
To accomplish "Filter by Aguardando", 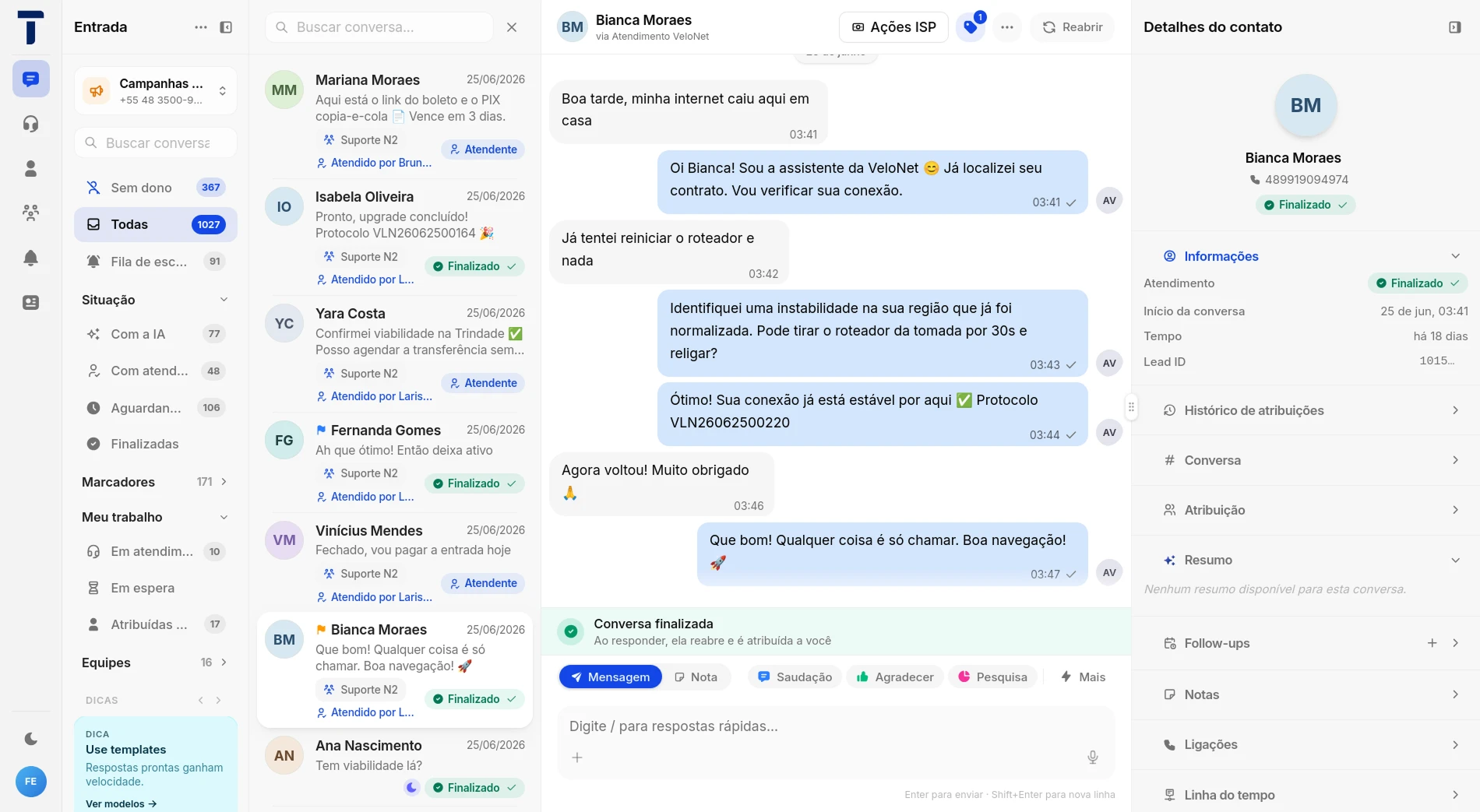I will pyautogui.click(x=156, y=407).
